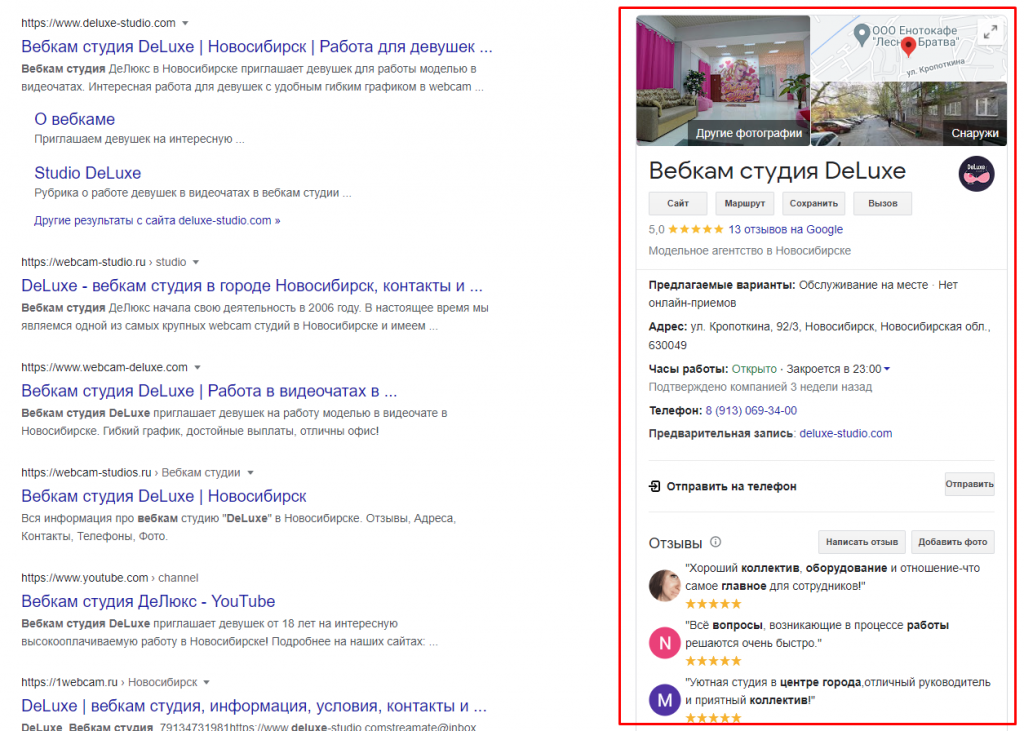
Task: Click 'Другие результаты с сайта deluxe-studio.com'
Action: click(157, 220)
